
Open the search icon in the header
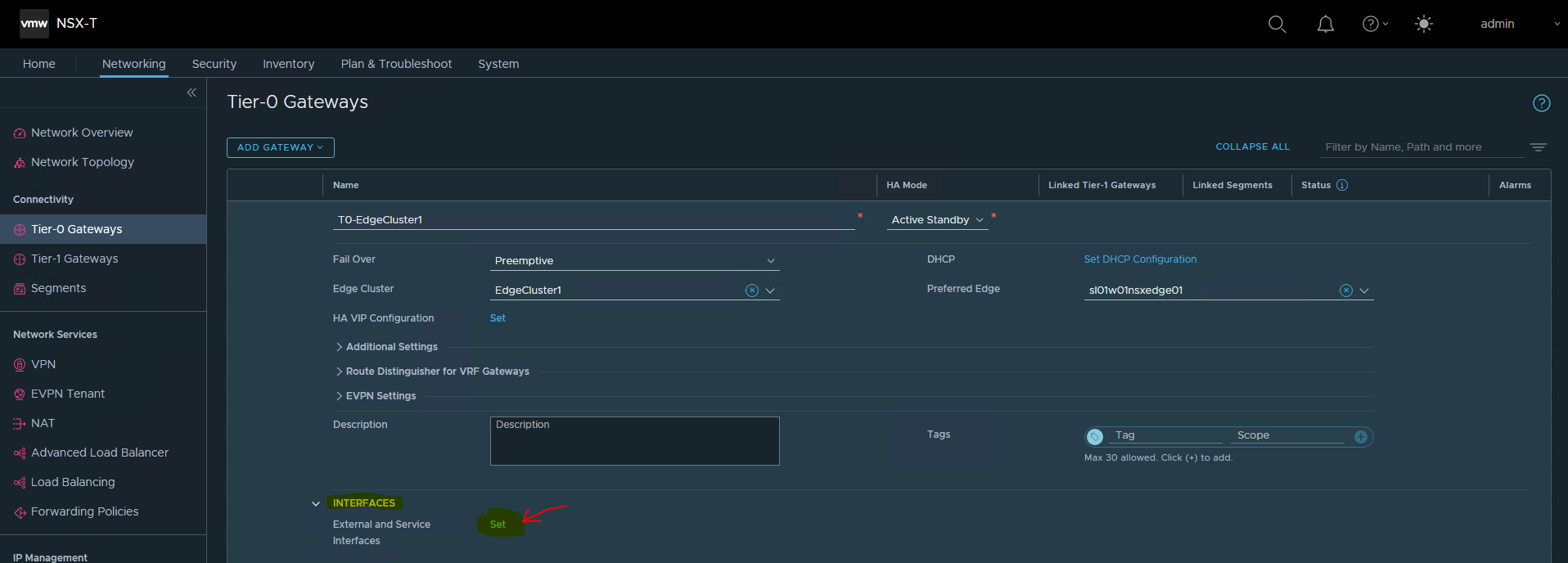[x=1277, y=24]
